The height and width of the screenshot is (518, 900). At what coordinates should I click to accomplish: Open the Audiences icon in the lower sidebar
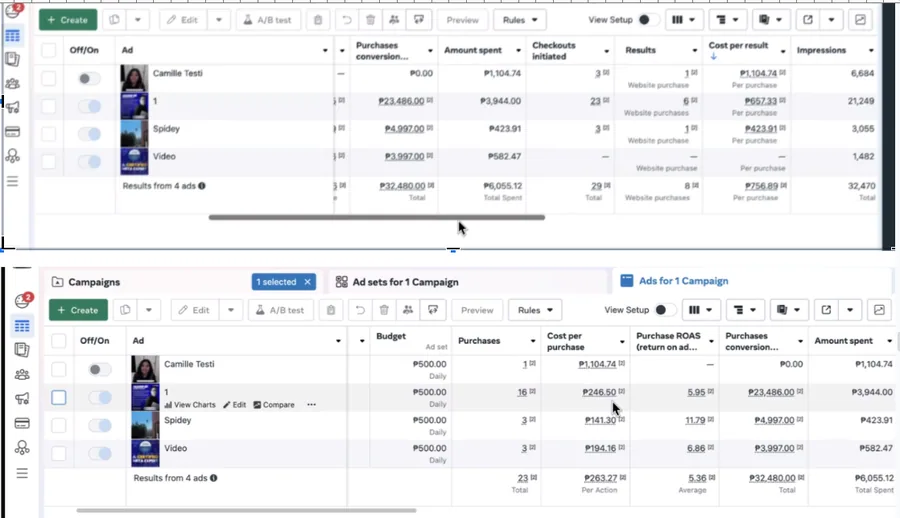[22, 374]
